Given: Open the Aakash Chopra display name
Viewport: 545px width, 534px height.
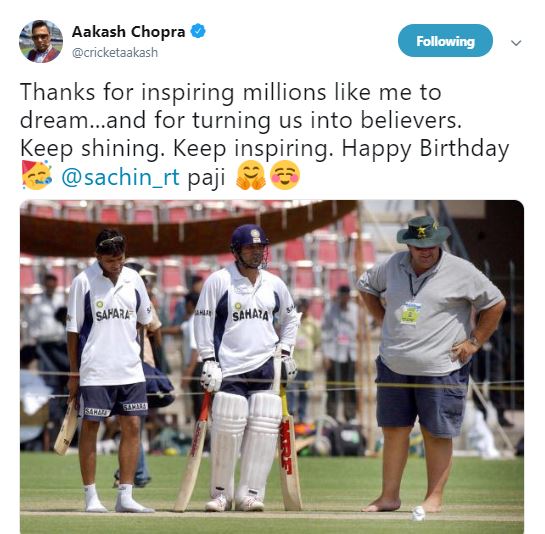Looking at the screenshot, I should [x=128, y=32].
